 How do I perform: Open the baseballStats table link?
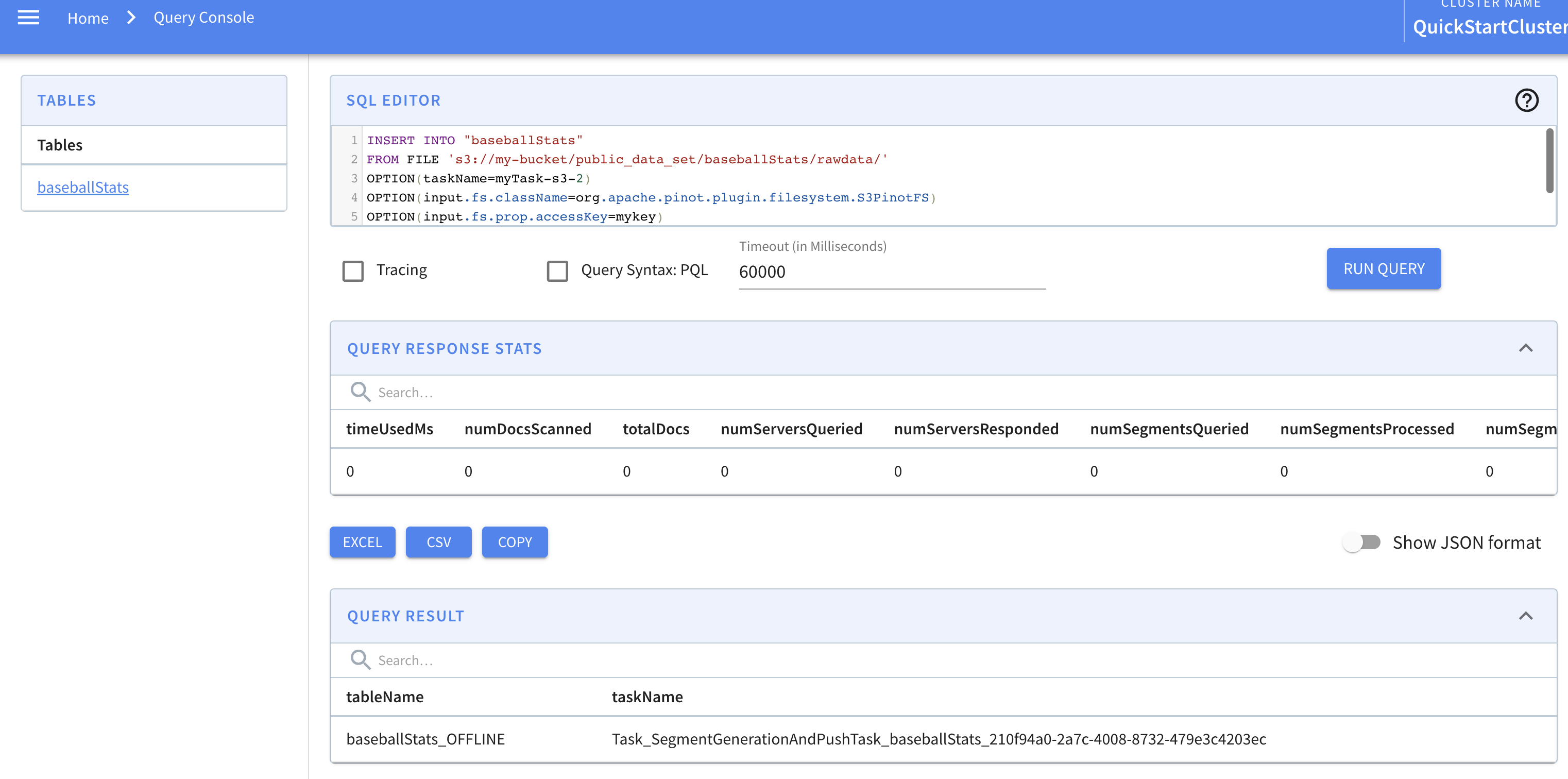pyautogui.click(x=83, y=188)
